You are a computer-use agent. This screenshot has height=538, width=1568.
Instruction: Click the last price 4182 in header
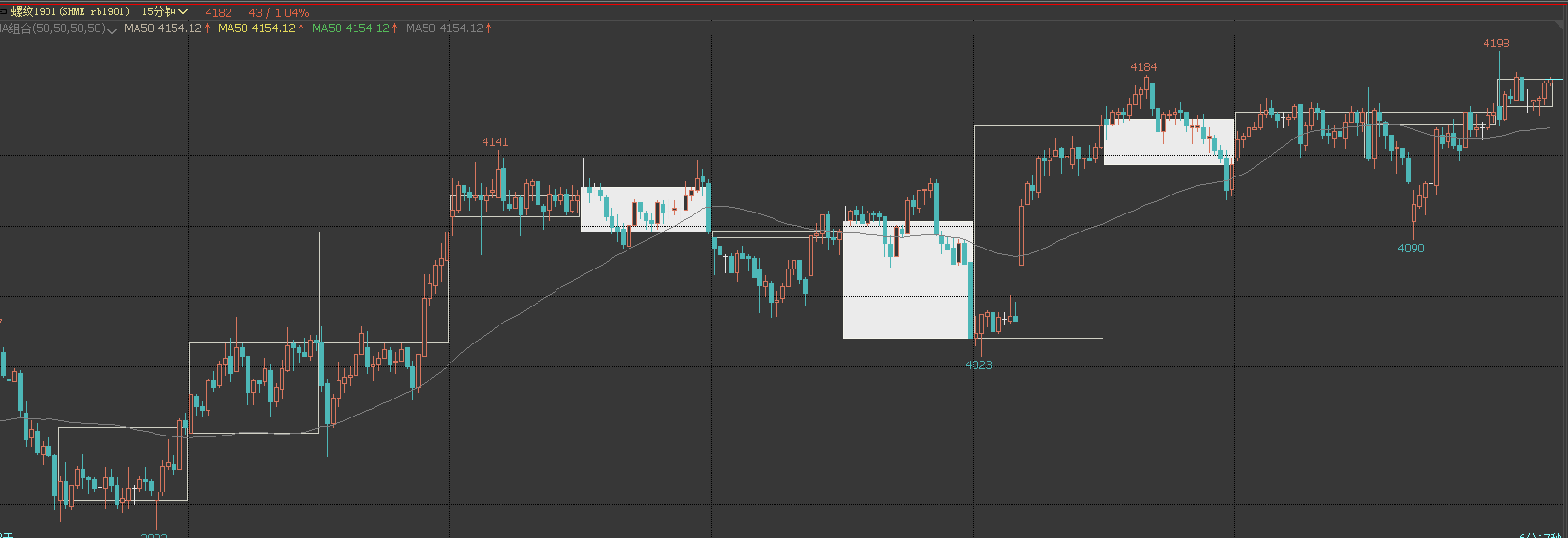pyautogui.click(x=218, y=13)
